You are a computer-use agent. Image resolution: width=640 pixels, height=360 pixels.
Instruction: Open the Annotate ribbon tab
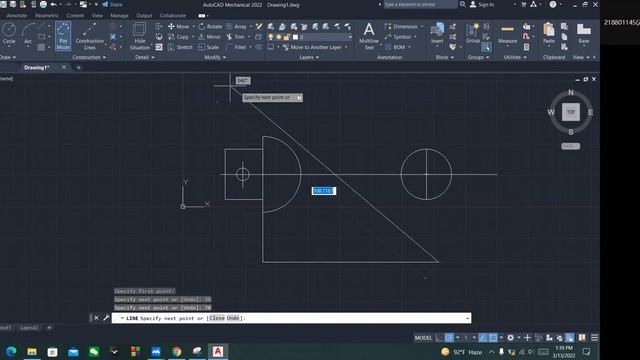pos(16,16)
